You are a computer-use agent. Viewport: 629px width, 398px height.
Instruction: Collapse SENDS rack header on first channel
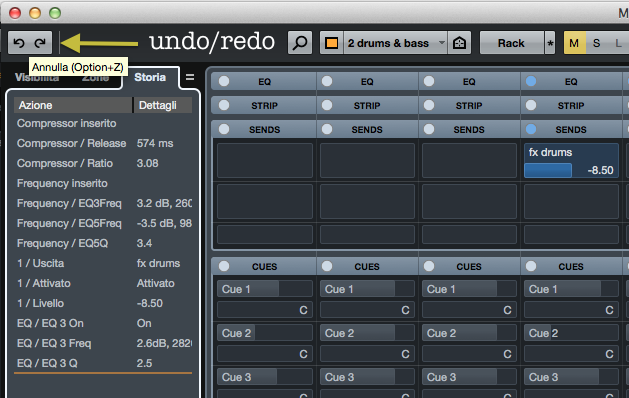[264, 130]
